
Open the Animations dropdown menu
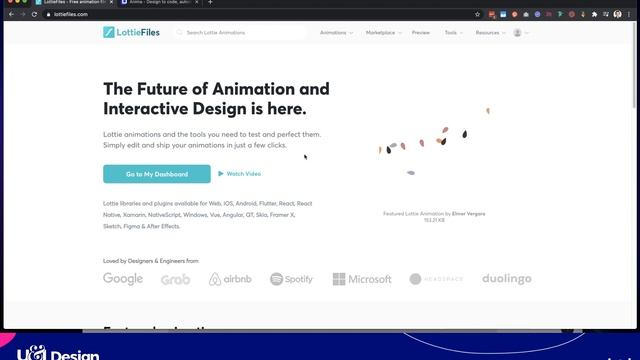point(336,33)
